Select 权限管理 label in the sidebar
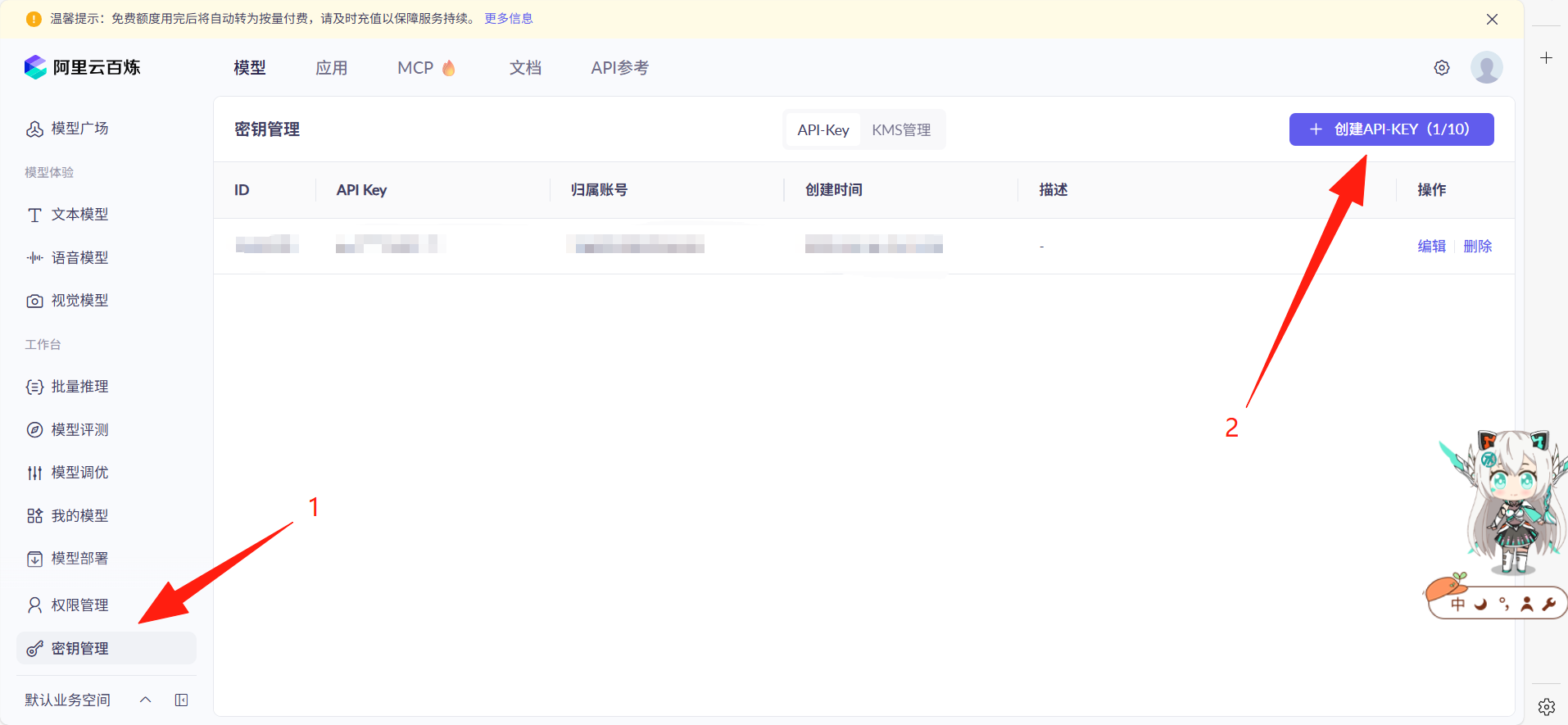 (79, 605)
